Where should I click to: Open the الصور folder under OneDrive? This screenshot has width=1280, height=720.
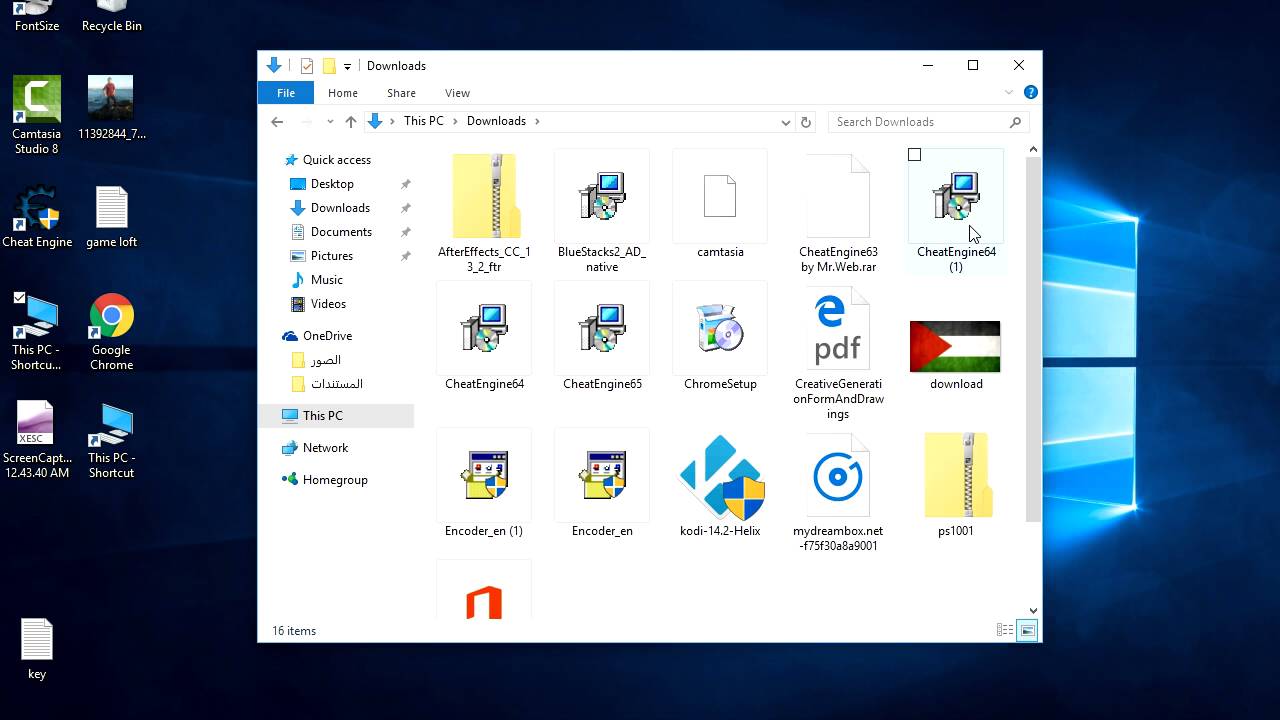[326, 360]
